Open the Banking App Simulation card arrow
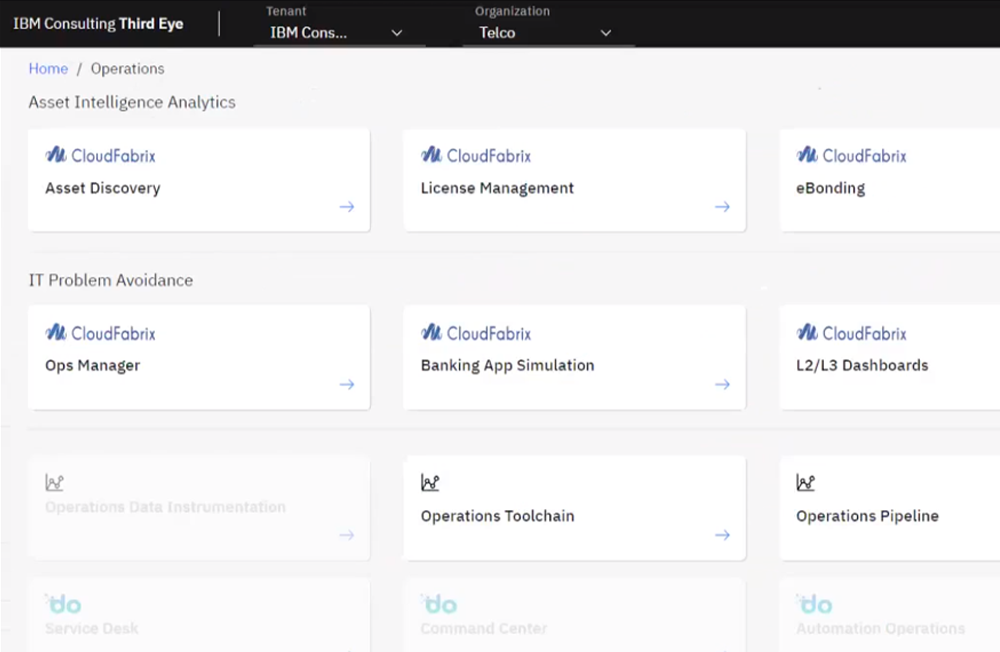1000x652 pixels. tap(722, 384)
